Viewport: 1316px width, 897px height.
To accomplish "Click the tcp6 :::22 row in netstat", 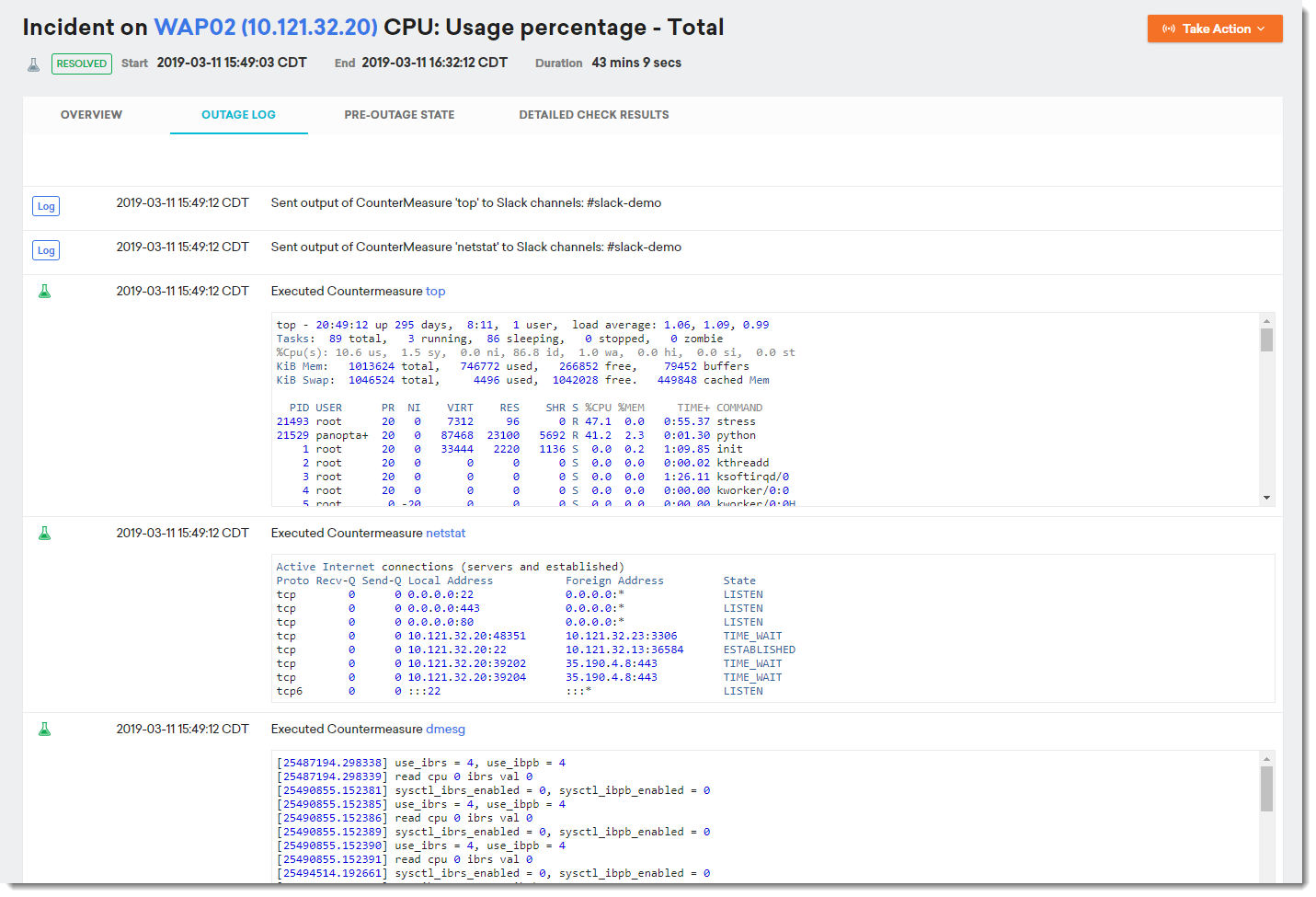I will [520, 692].
